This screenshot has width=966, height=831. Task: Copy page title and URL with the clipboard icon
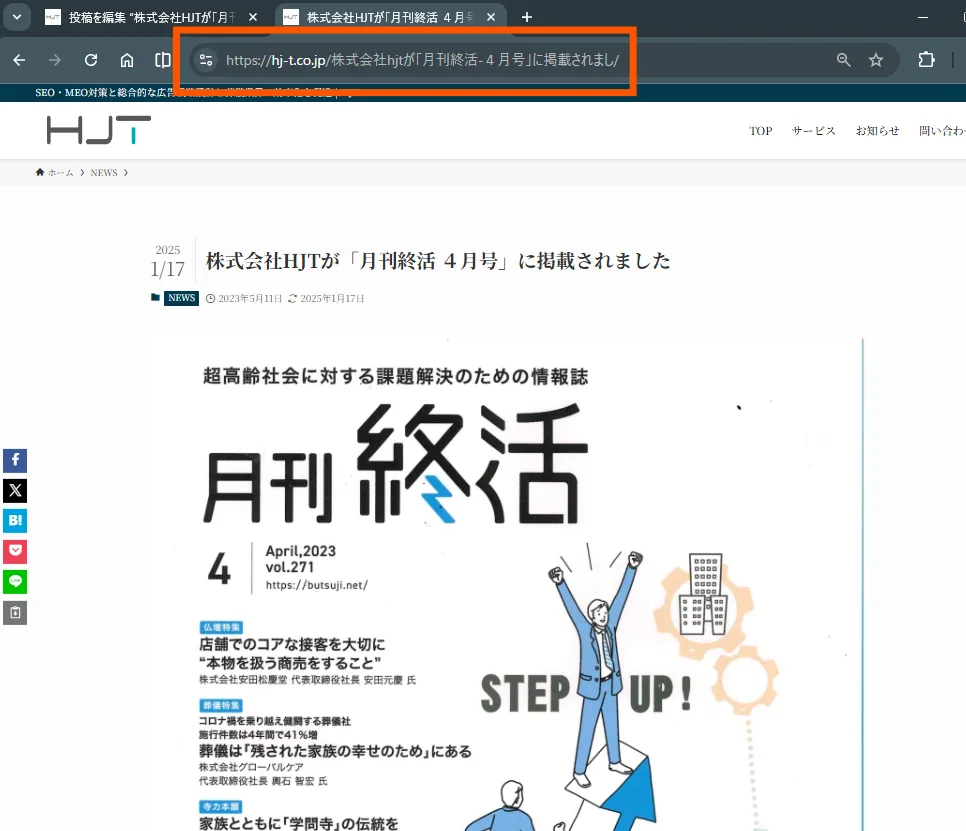pos(15,612)
